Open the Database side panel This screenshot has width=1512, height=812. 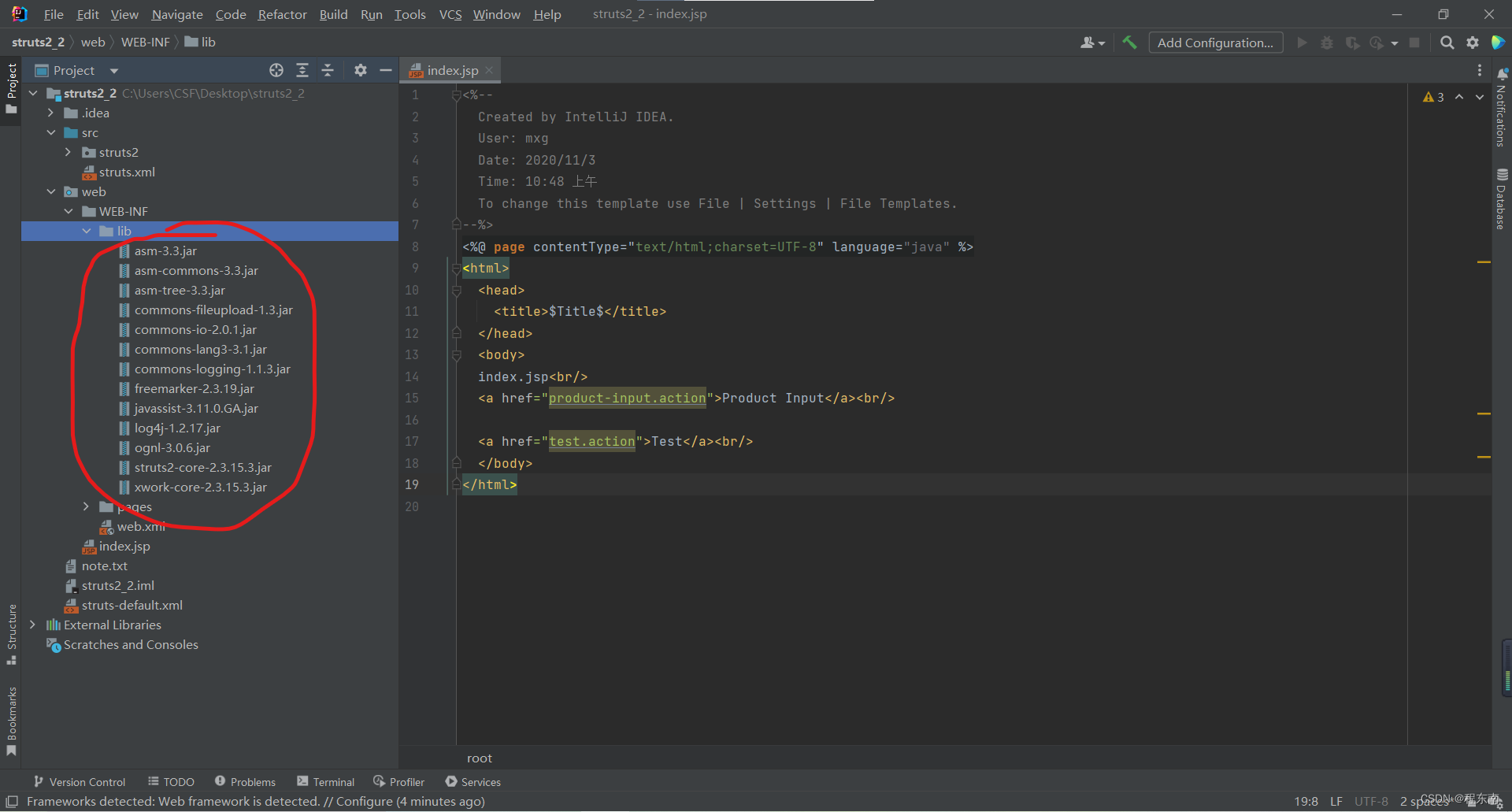pos(1502,198)
